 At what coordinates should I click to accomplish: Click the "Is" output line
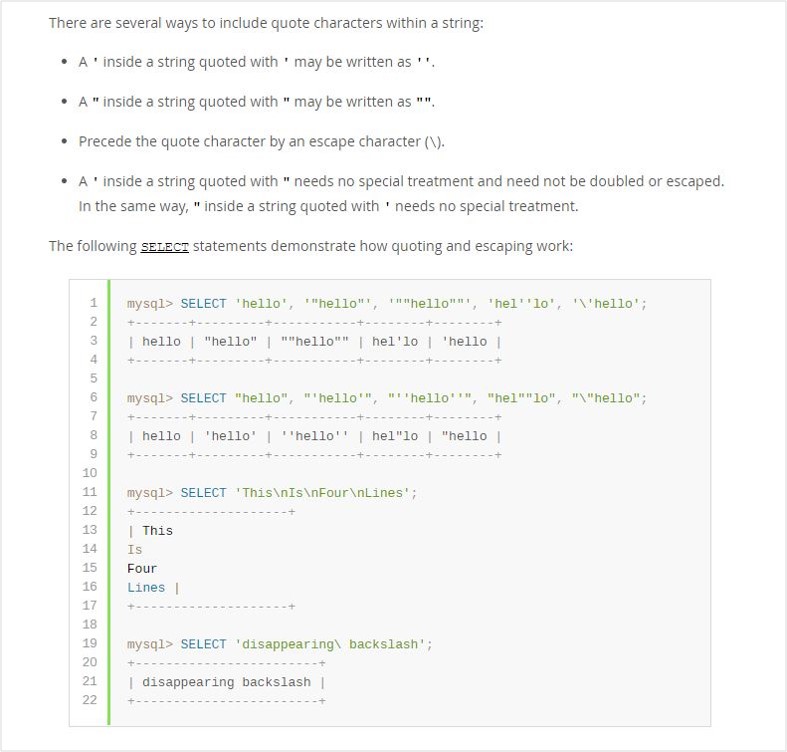pyautogui.click(x=135, y=549)
